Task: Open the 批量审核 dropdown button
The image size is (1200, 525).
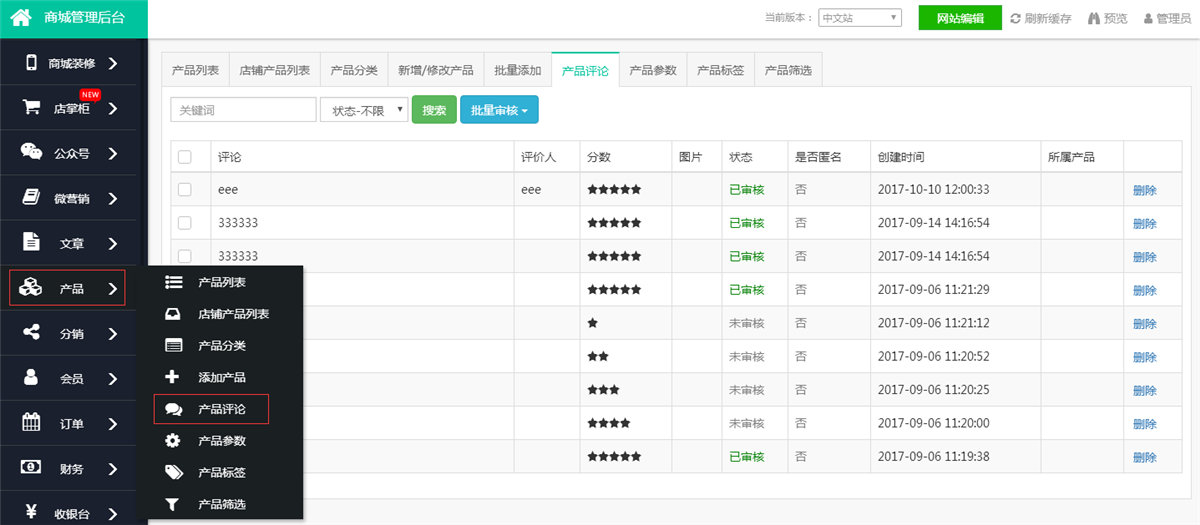Action: coord(499,110)
